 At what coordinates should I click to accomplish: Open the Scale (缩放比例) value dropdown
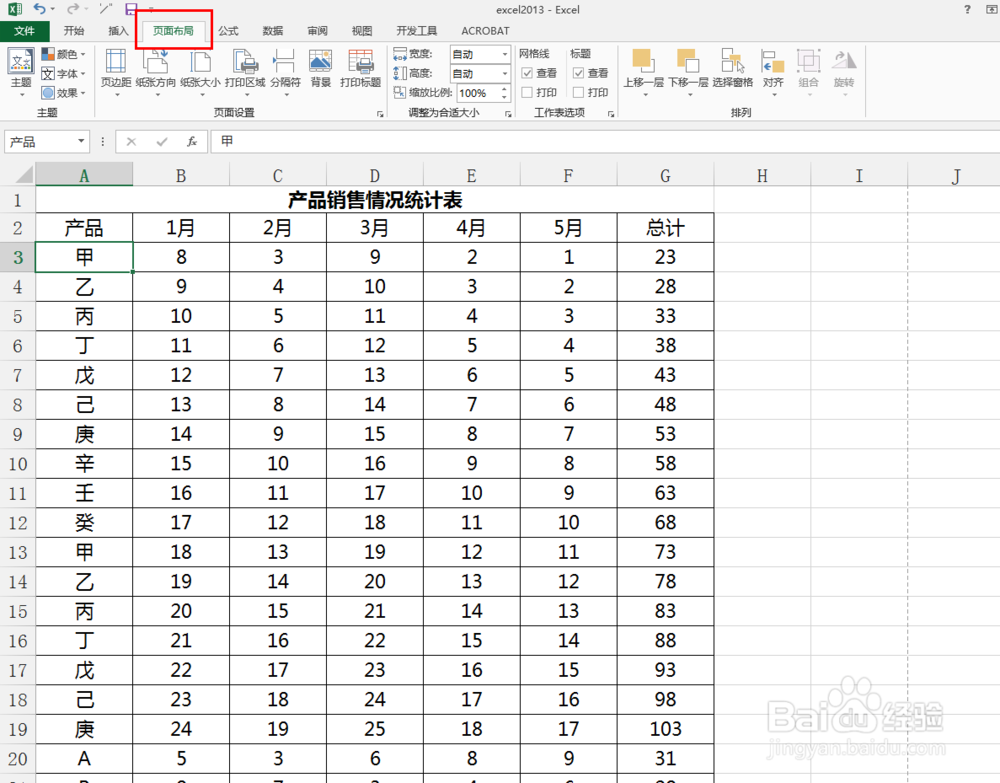505,92
